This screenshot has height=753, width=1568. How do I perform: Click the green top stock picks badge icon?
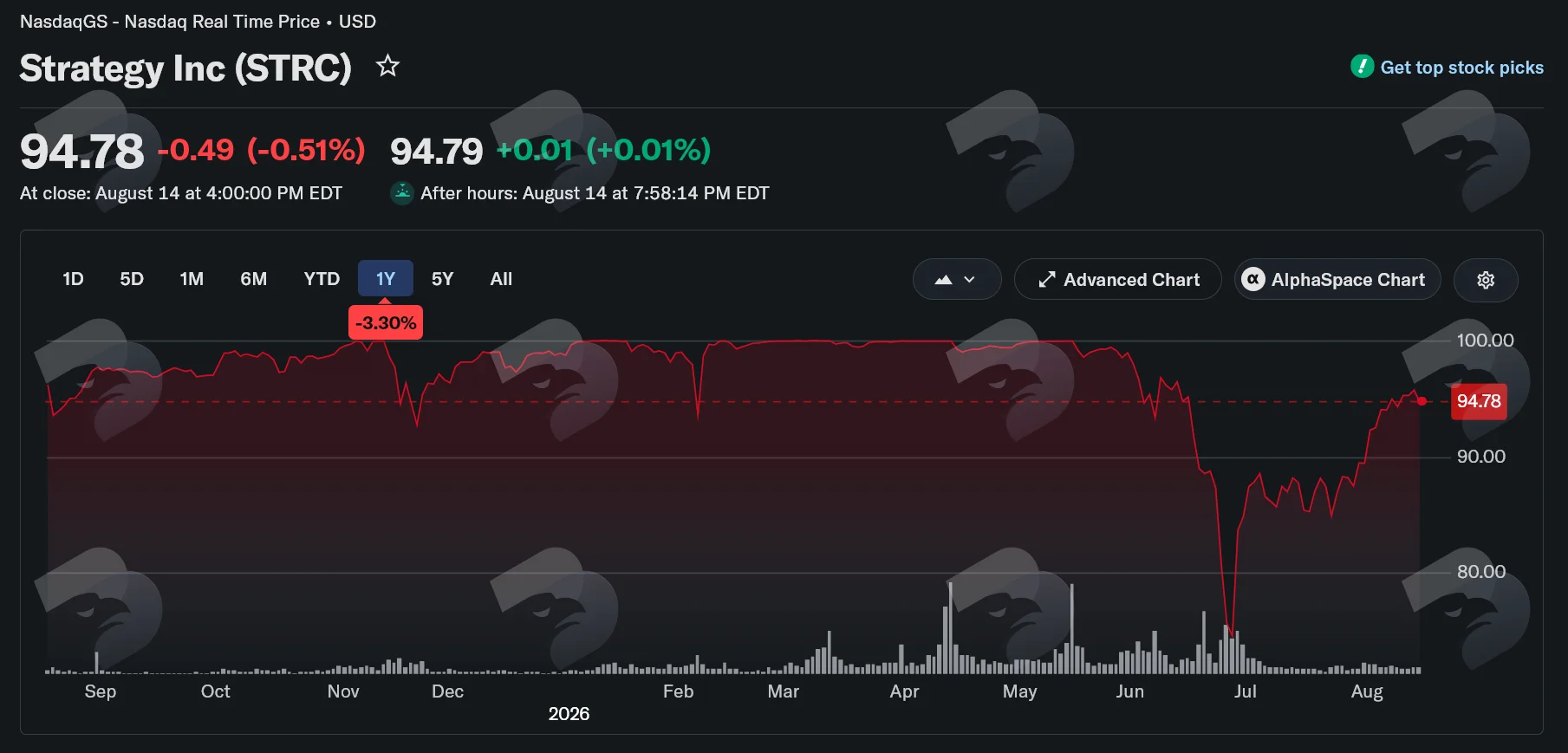pyautogui.click(x=1362, y=67)
